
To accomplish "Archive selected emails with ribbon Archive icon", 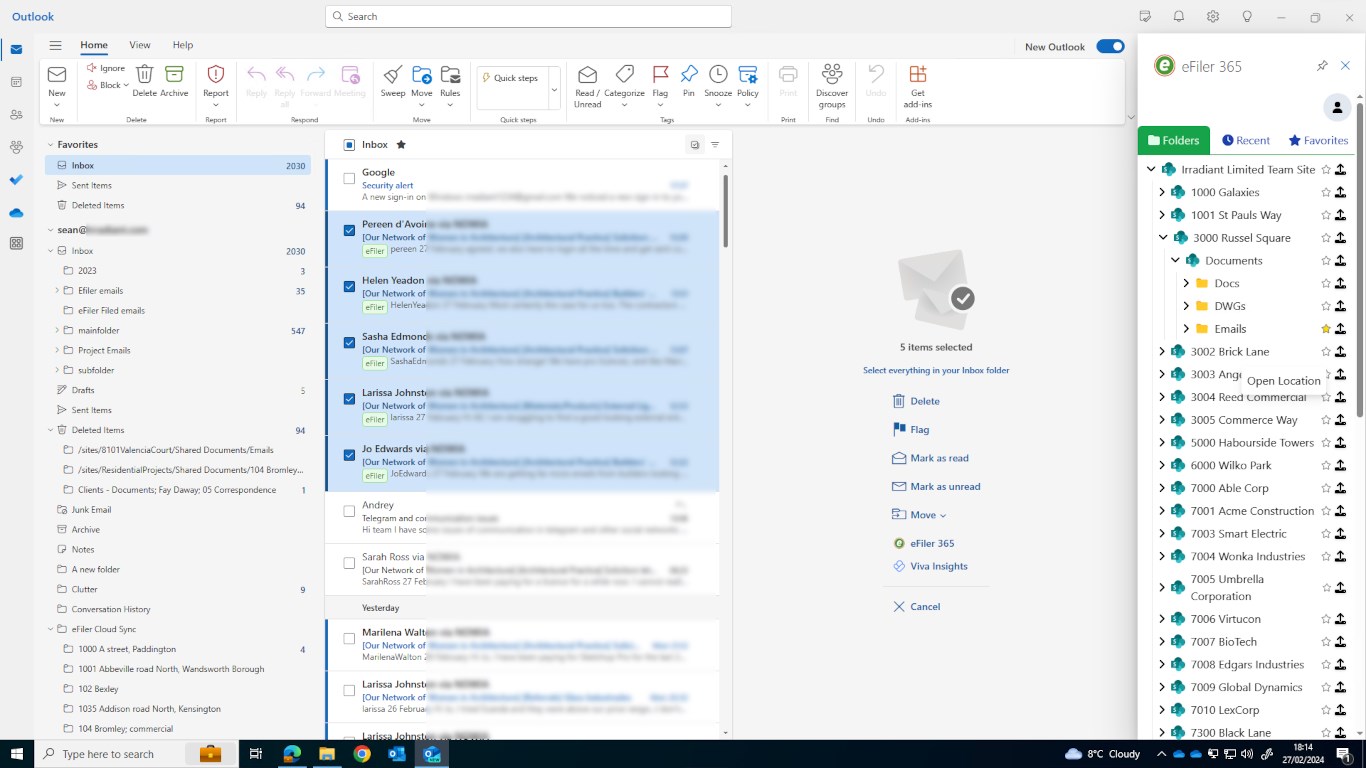I will 174,75.
